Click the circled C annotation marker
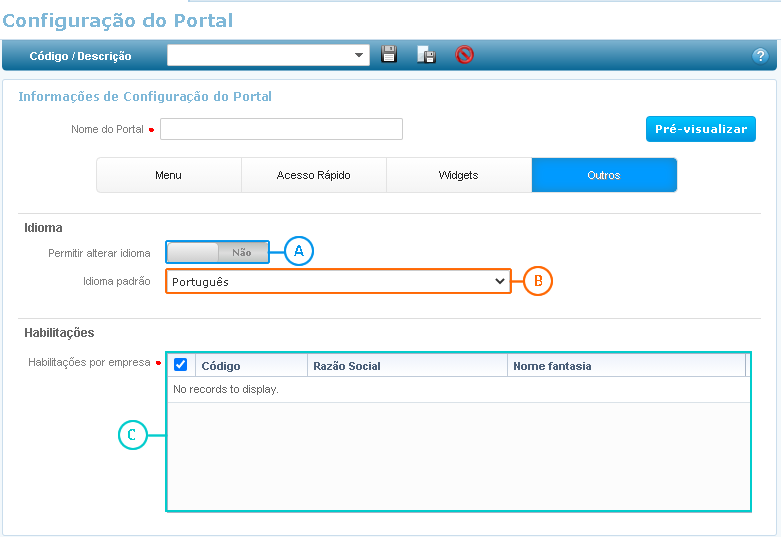 133,435
